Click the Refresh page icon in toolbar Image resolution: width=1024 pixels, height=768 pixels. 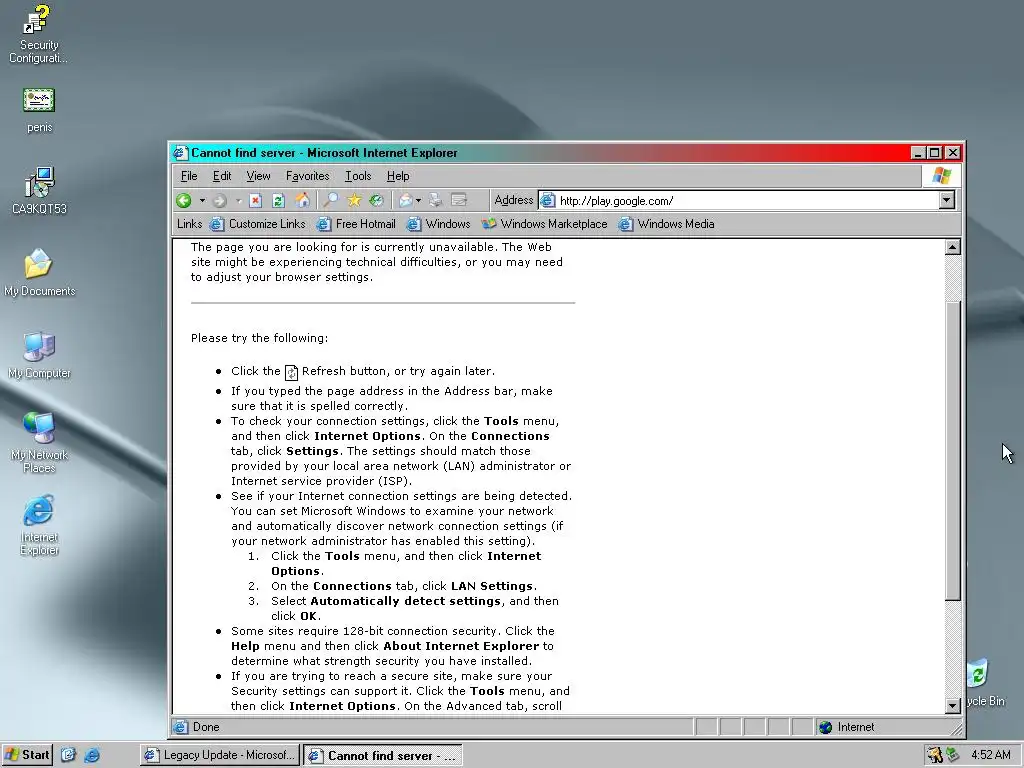tap(278, 200)
